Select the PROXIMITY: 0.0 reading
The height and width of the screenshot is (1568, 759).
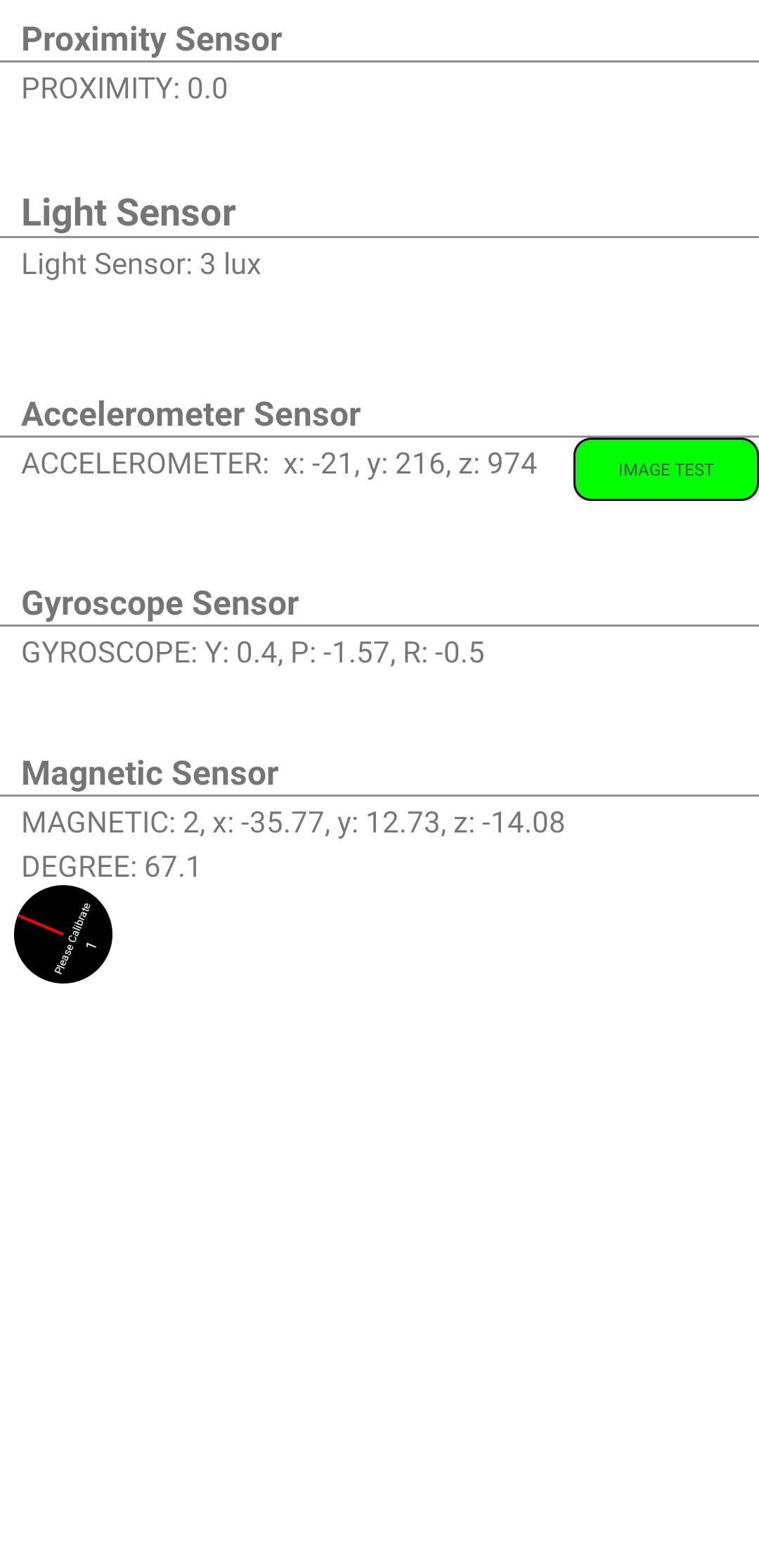point(124,89)
